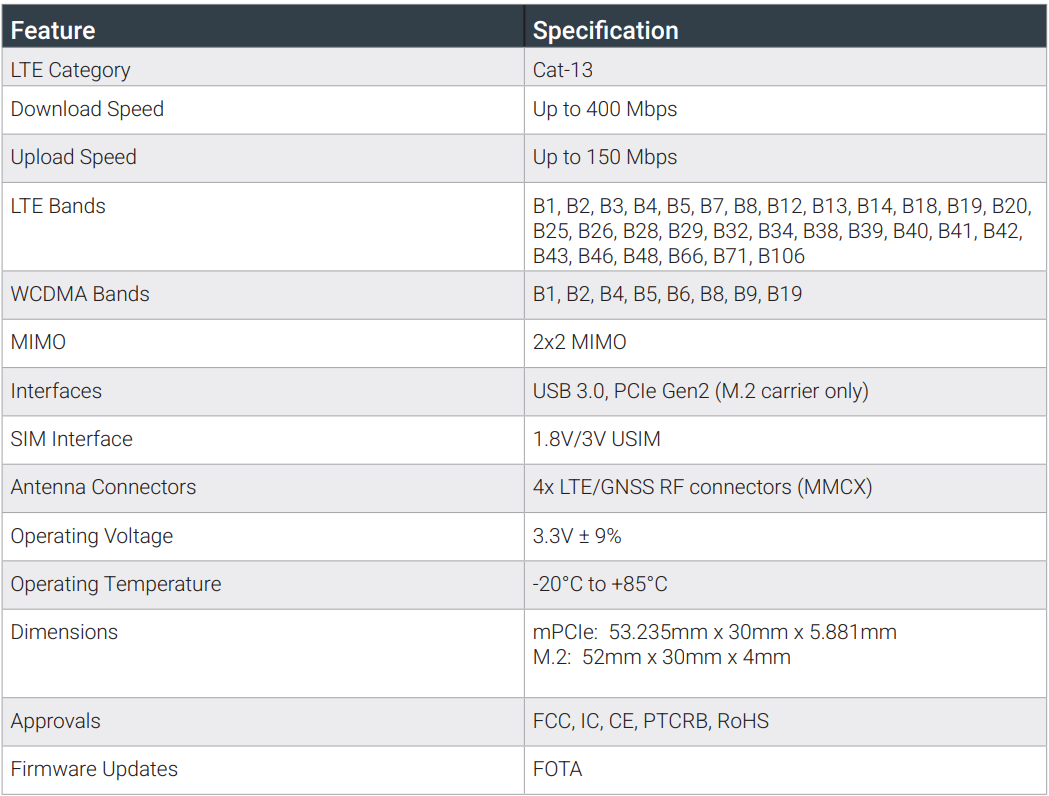Select the FCC, IC, CE, PTCRB, RoHS approvals

pyautogui.click(x=650, y=721)
